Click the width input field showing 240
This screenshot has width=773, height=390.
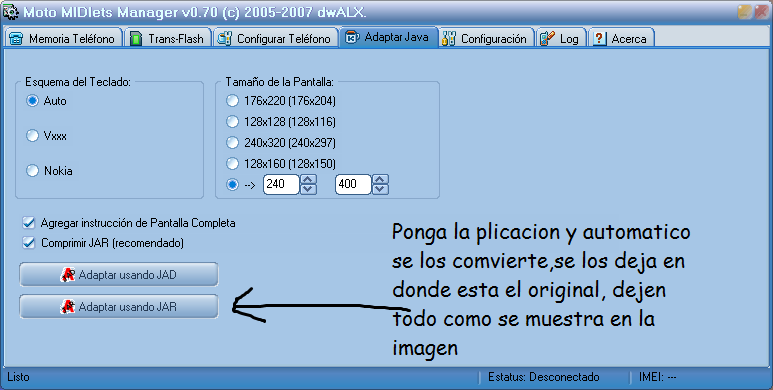(x=281, y=184)
